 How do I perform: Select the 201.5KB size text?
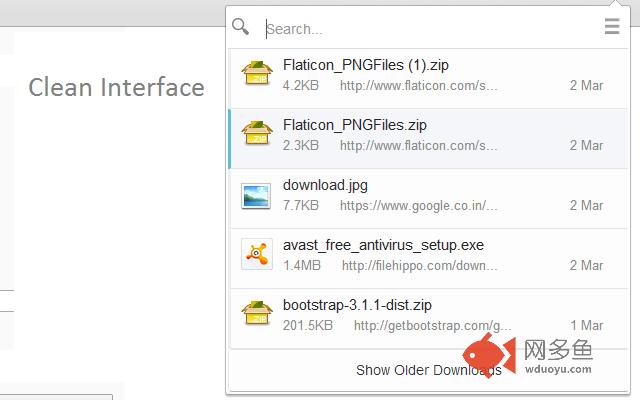[x=308, y=326]
